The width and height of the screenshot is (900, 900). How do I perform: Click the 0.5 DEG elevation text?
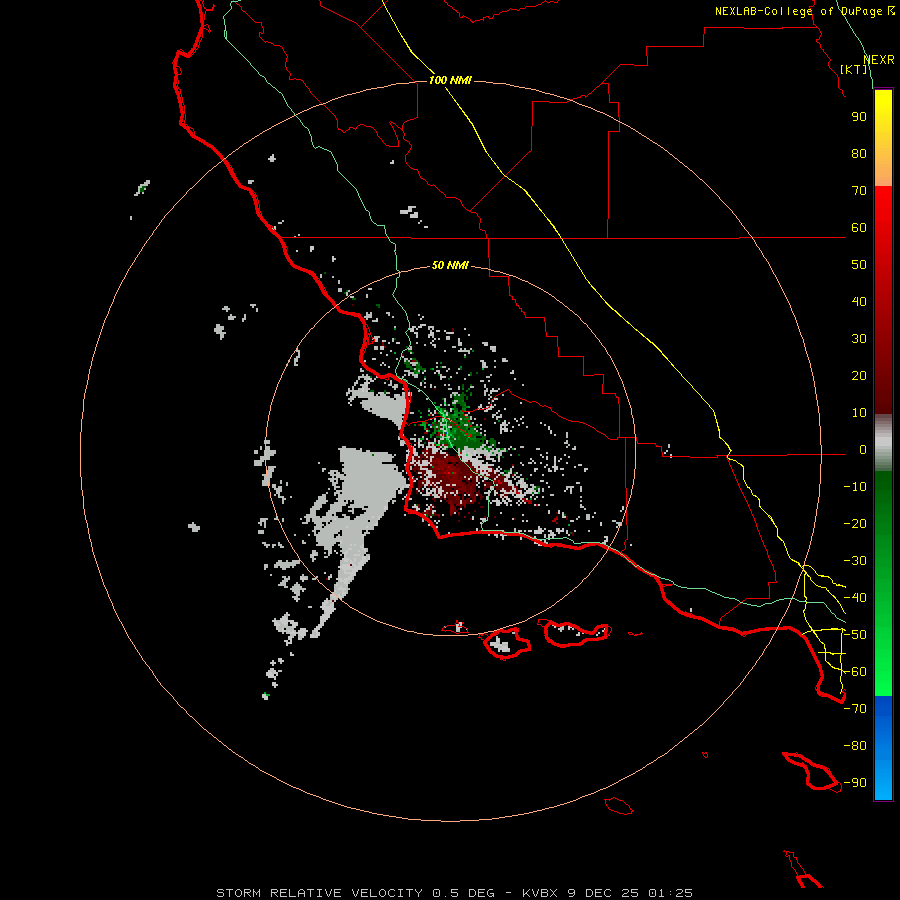tap(464, 893)
